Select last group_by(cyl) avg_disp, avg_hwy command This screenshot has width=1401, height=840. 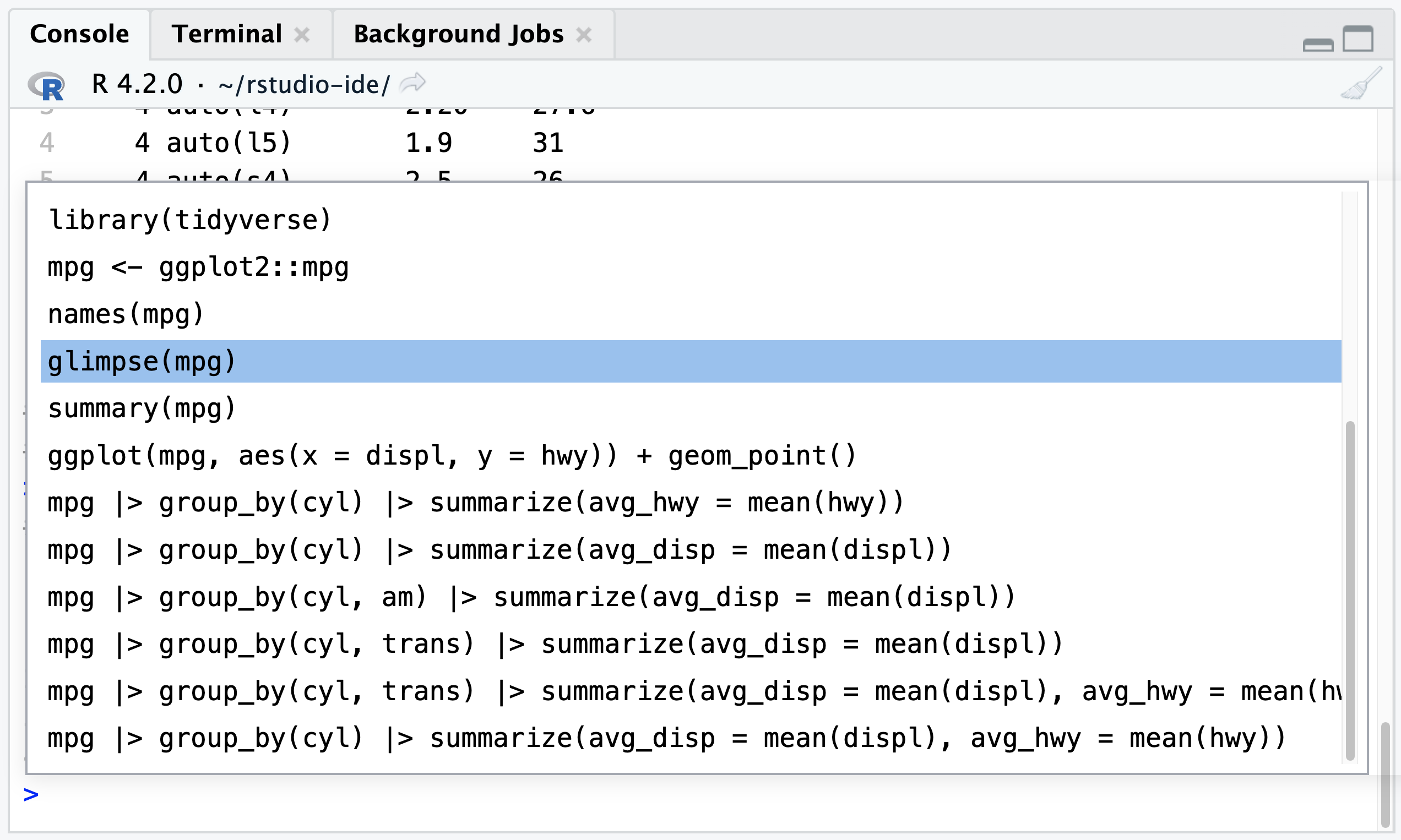(691, 739)
